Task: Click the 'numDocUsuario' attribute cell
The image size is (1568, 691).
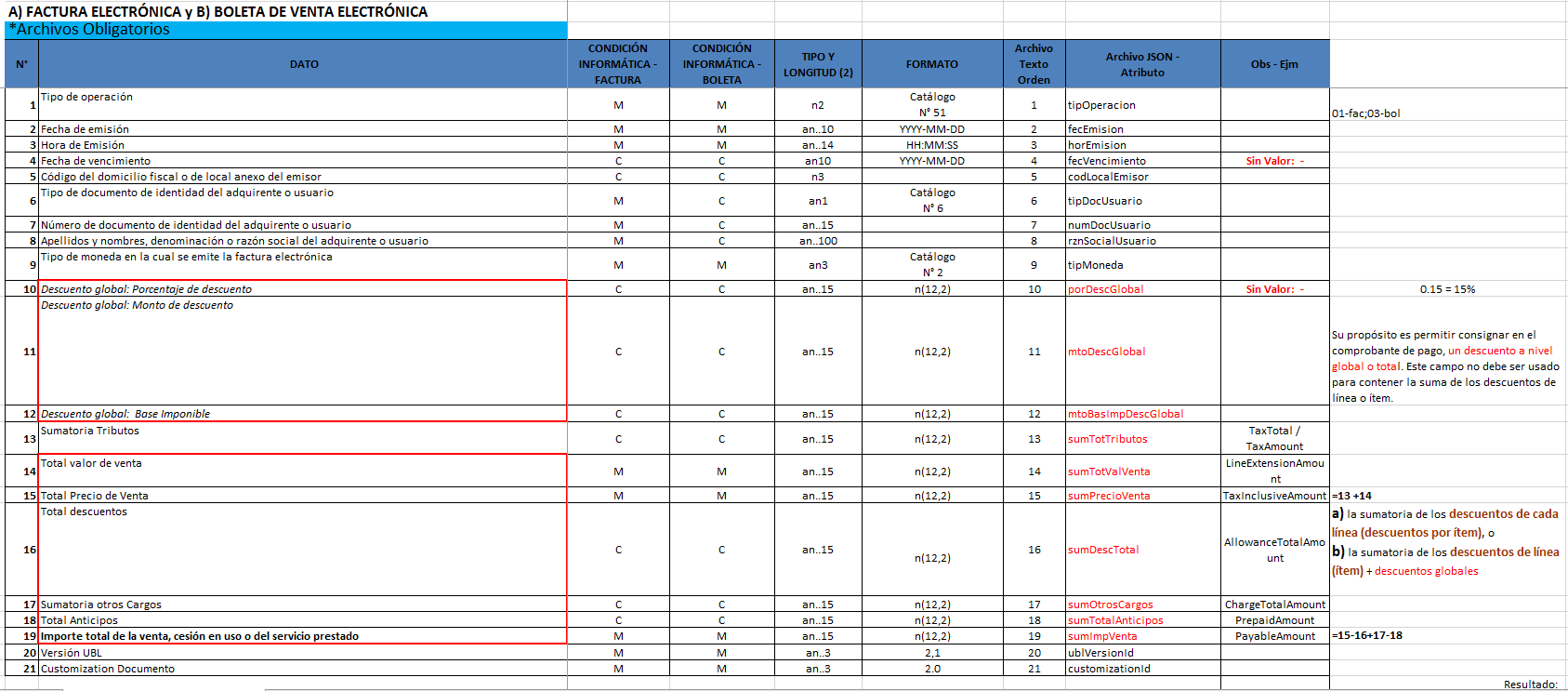Action: [1142, 225]
